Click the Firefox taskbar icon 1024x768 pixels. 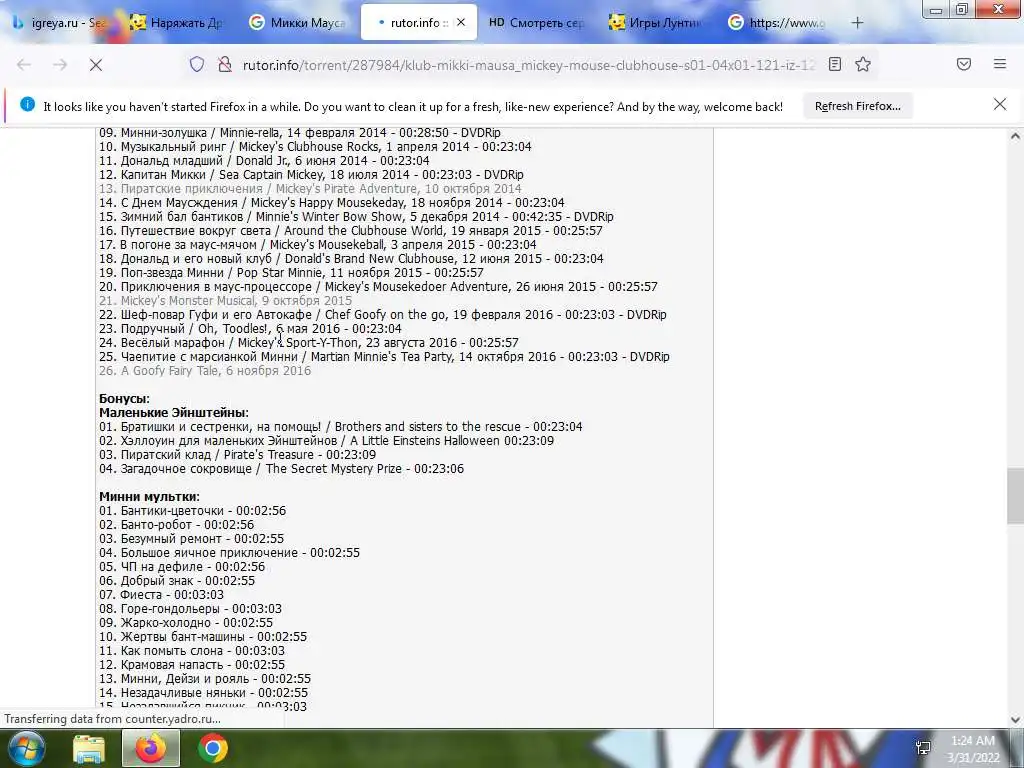point(151,749)
